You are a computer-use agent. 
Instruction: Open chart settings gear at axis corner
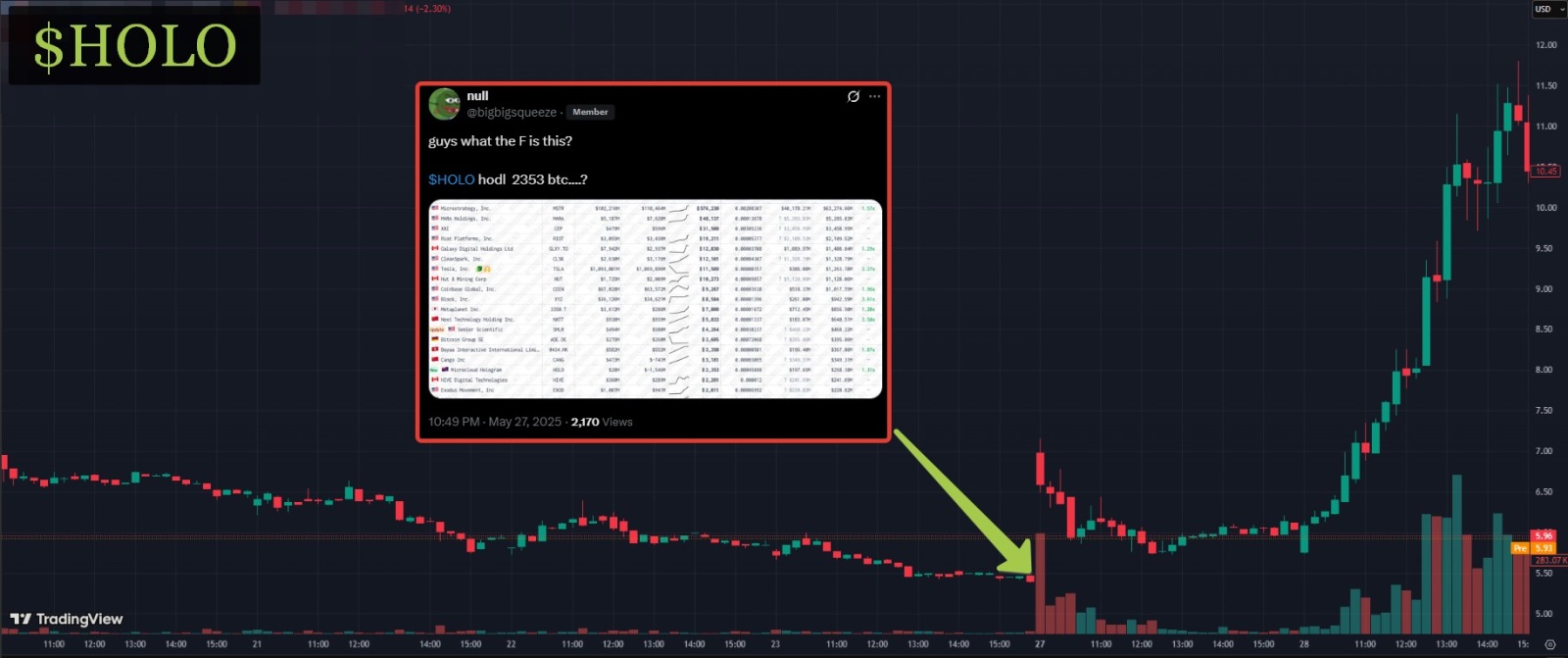click(1549, 644)
